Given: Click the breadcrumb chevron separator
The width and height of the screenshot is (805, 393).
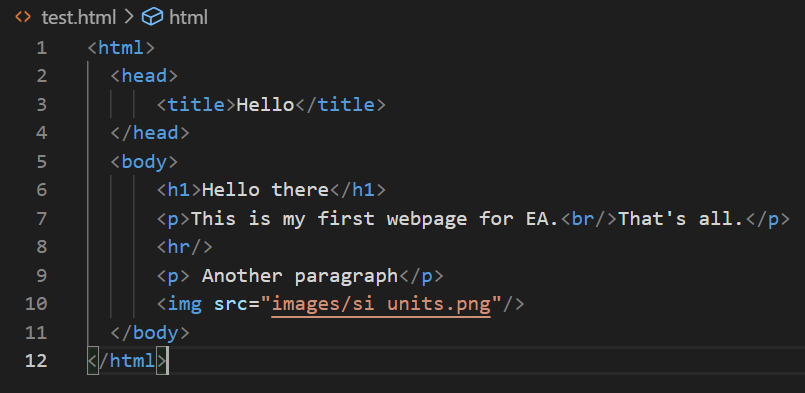Looking at the screenshot, I should pyautogui.click(x=128, y=17).
